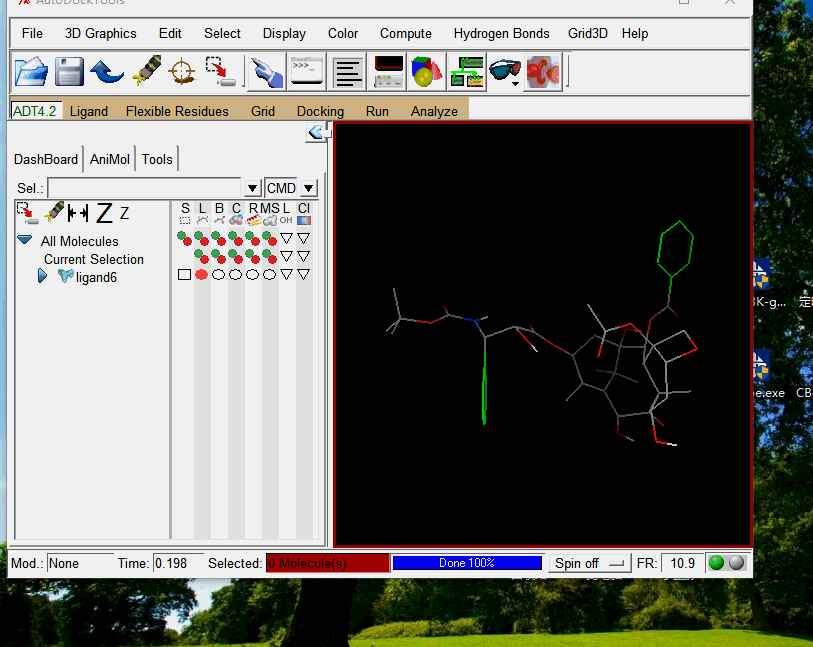Collapse the All Molecules tree node

tap(24, 241)
